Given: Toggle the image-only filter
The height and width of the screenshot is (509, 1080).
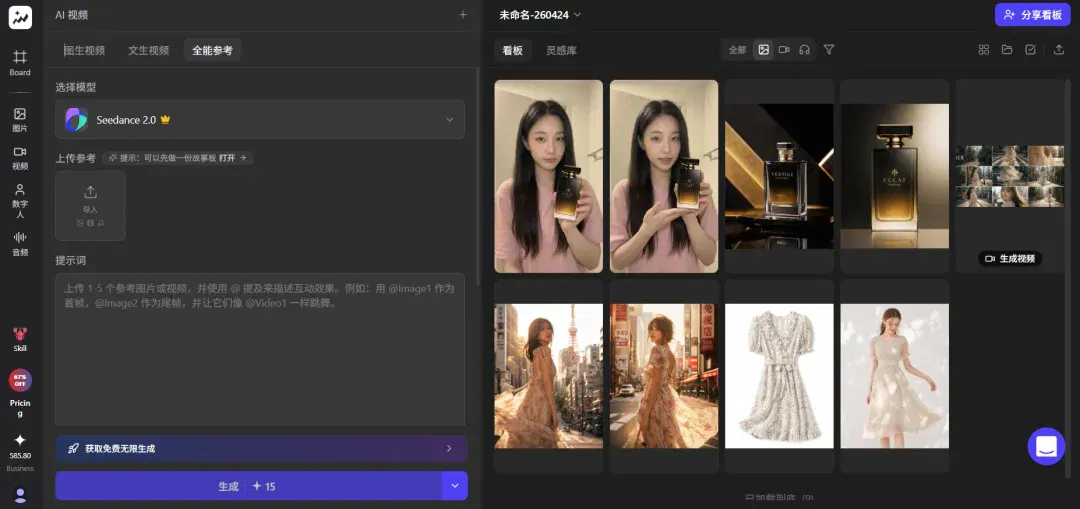Looking at the screenshot, I should (x=763, y=50).
